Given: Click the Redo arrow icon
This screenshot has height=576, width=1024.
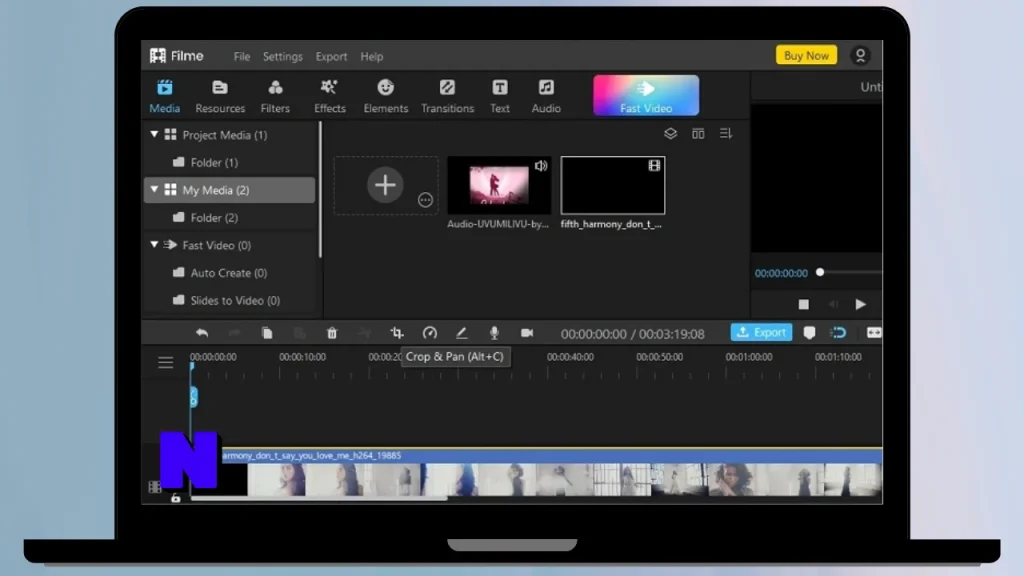Looking at the screenshot, I should pyautogui.click(x=234, y=333).
